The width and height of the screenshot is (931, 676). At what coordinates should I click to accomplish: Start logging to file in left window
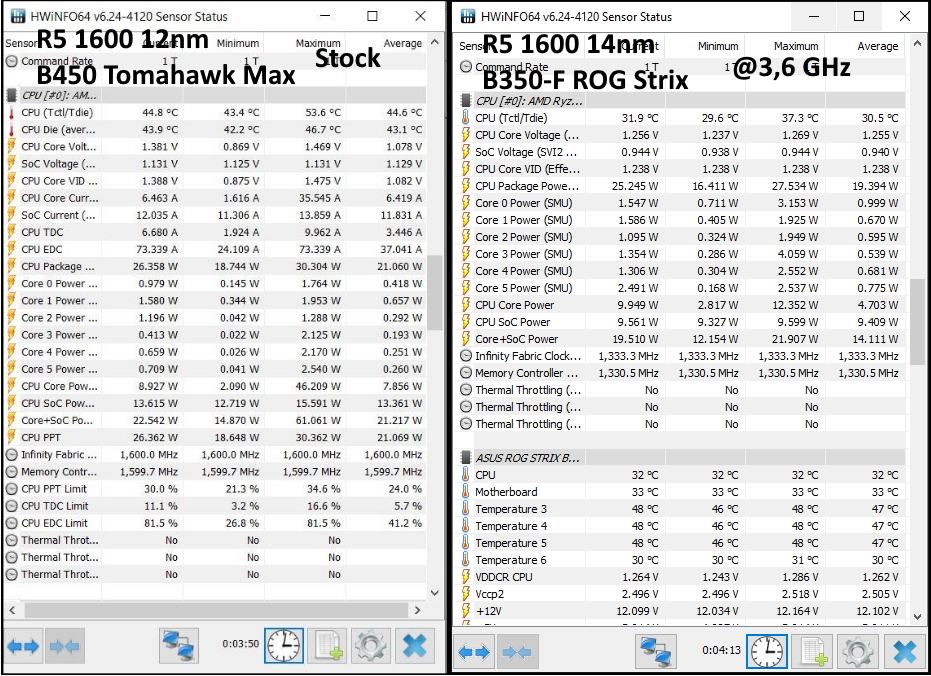pos(328,646)
